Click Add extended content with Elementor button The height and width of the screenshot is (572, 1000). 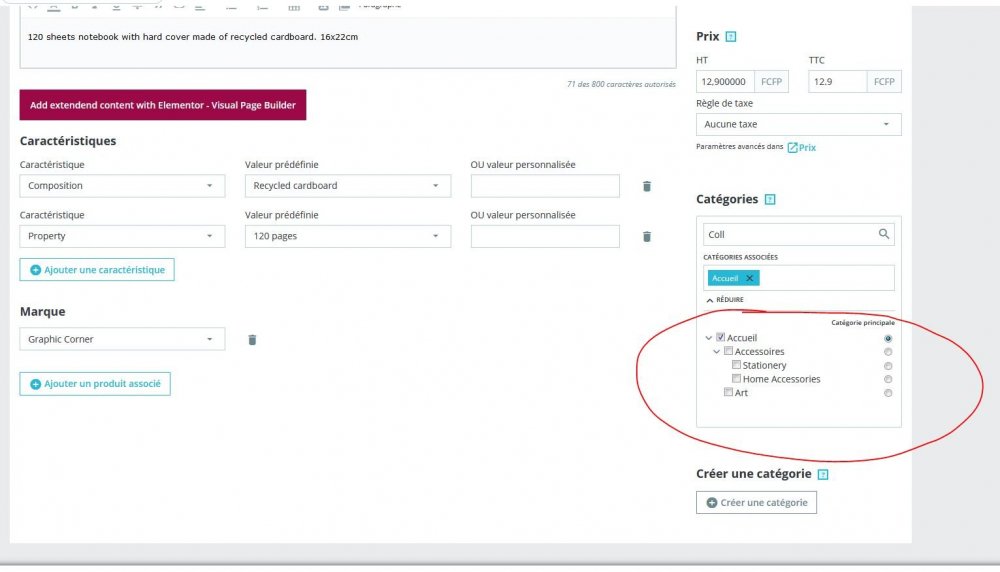coord(162,105)
